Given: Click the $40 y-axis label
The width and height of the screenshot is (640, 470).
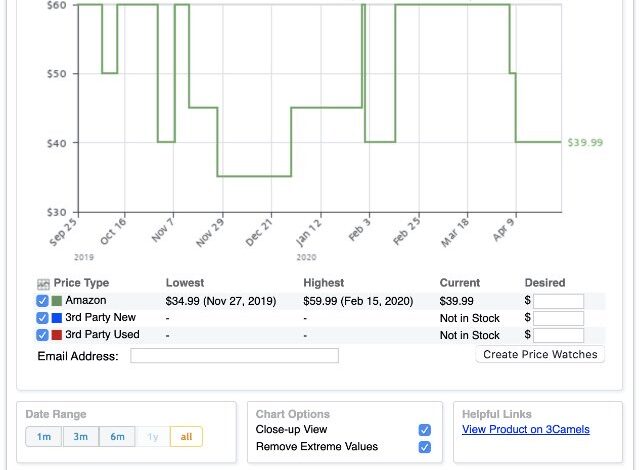Looking at the screenshot, I should 56,143.
